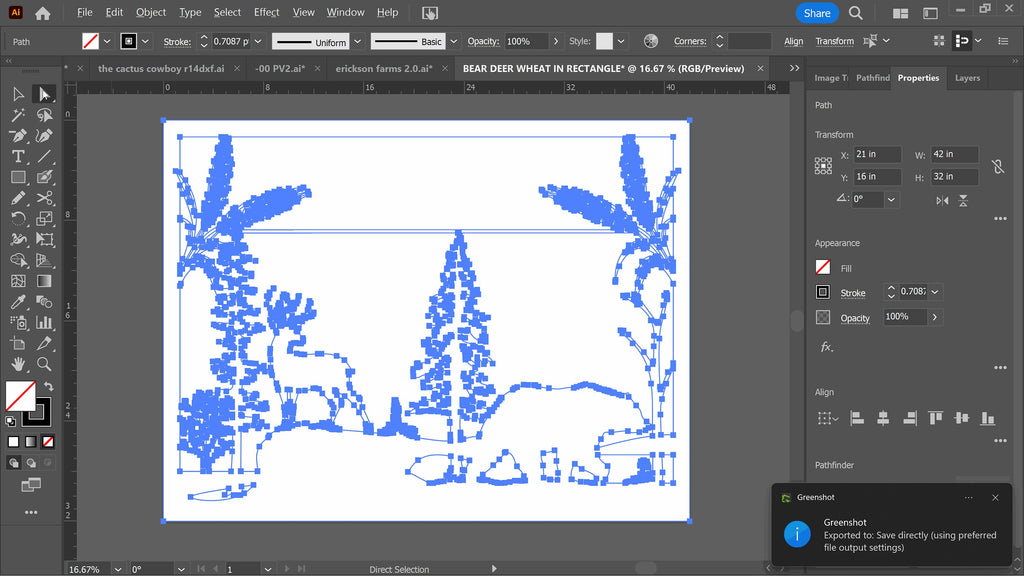Set reference point in Transform grid
Viewport: 1024px width, 576px height.
click(824, 166)
